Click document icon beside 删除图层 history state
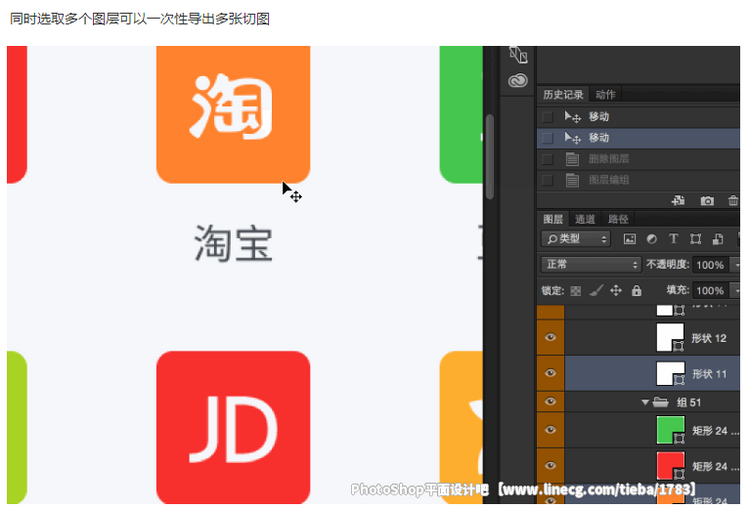Viewport: 750px width, 508px height. coord(572,159)
